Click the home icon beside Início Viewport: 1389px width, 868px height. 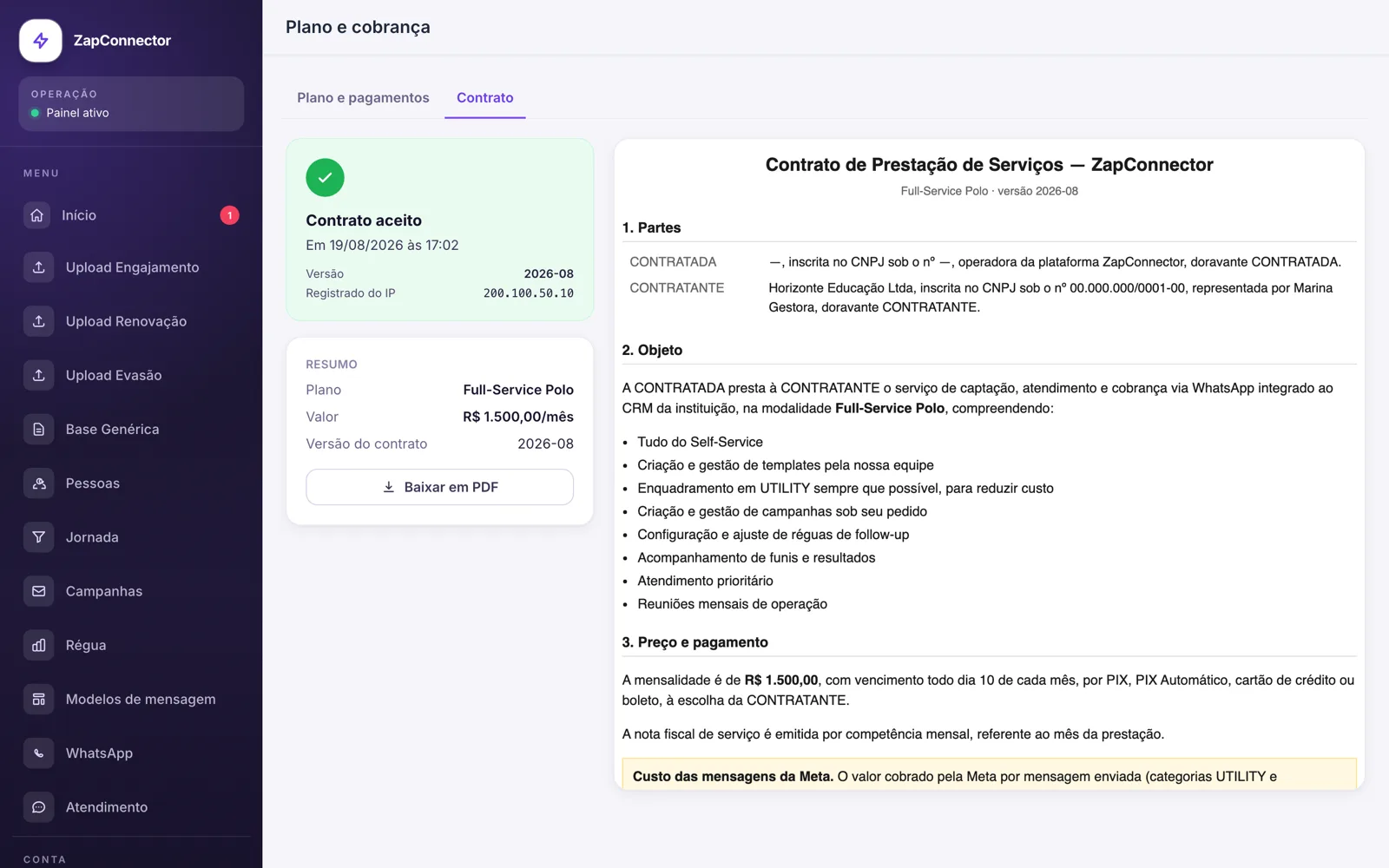[37, 215]
